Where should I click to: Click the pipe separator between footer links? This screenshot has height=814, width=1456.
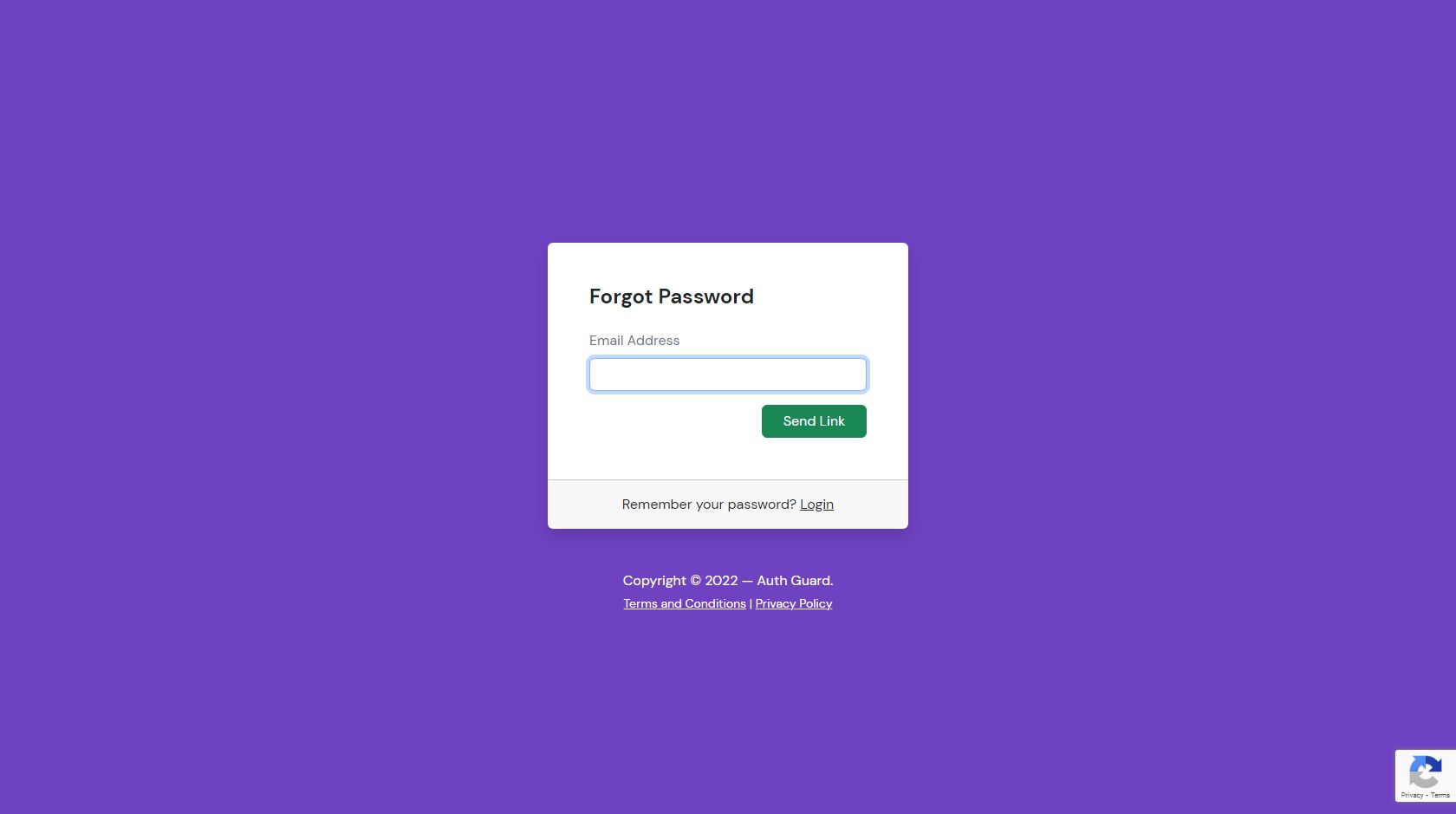tap(751, 603)
